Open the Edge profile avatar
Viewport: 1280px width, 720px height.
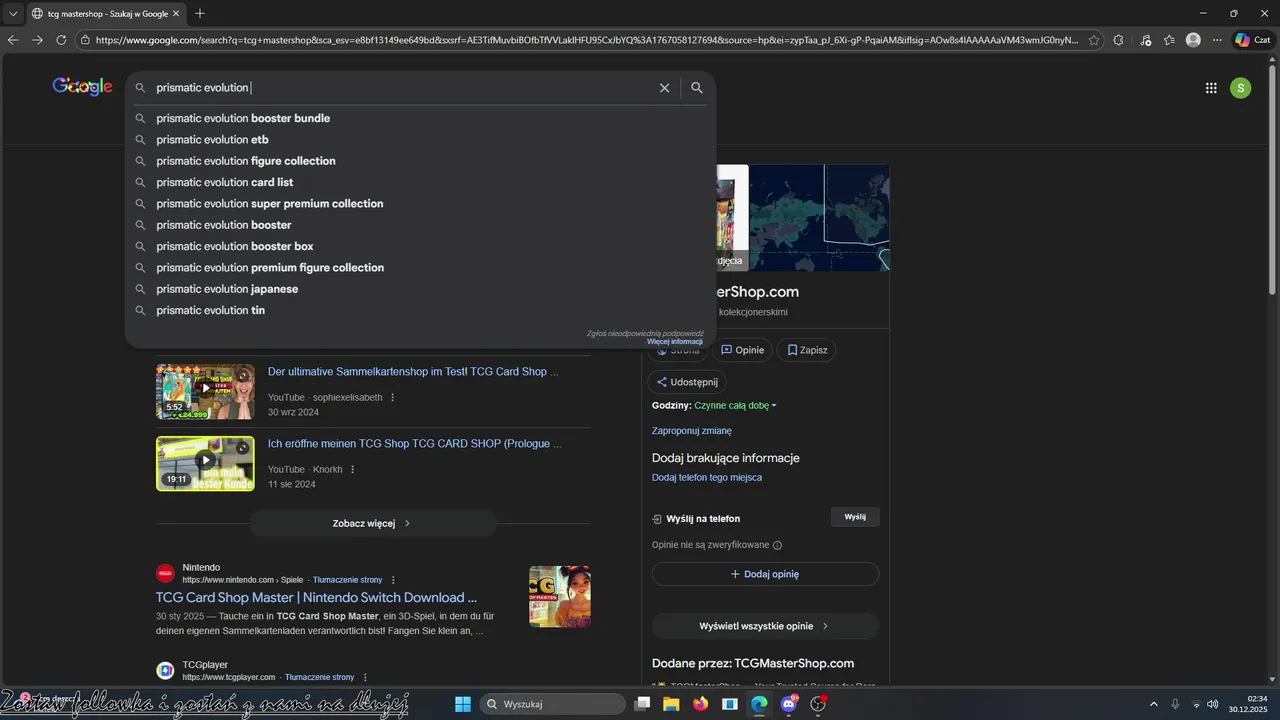click(x=1193, y=40)
